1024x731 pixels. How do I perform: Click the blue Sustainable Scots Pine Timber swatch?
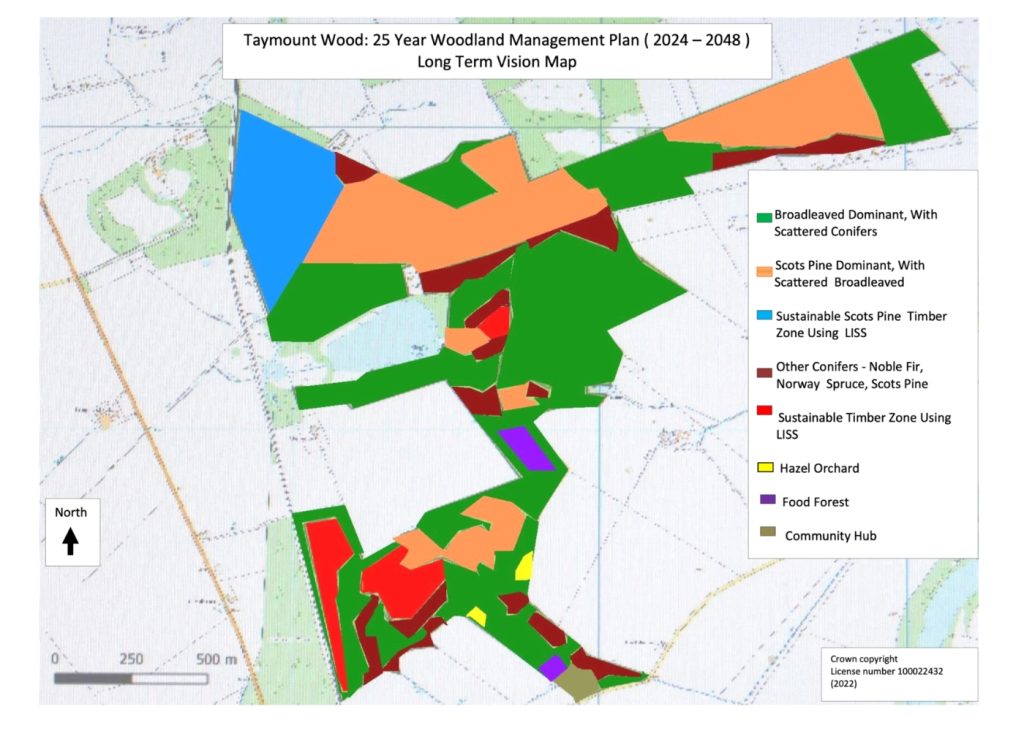764,316
